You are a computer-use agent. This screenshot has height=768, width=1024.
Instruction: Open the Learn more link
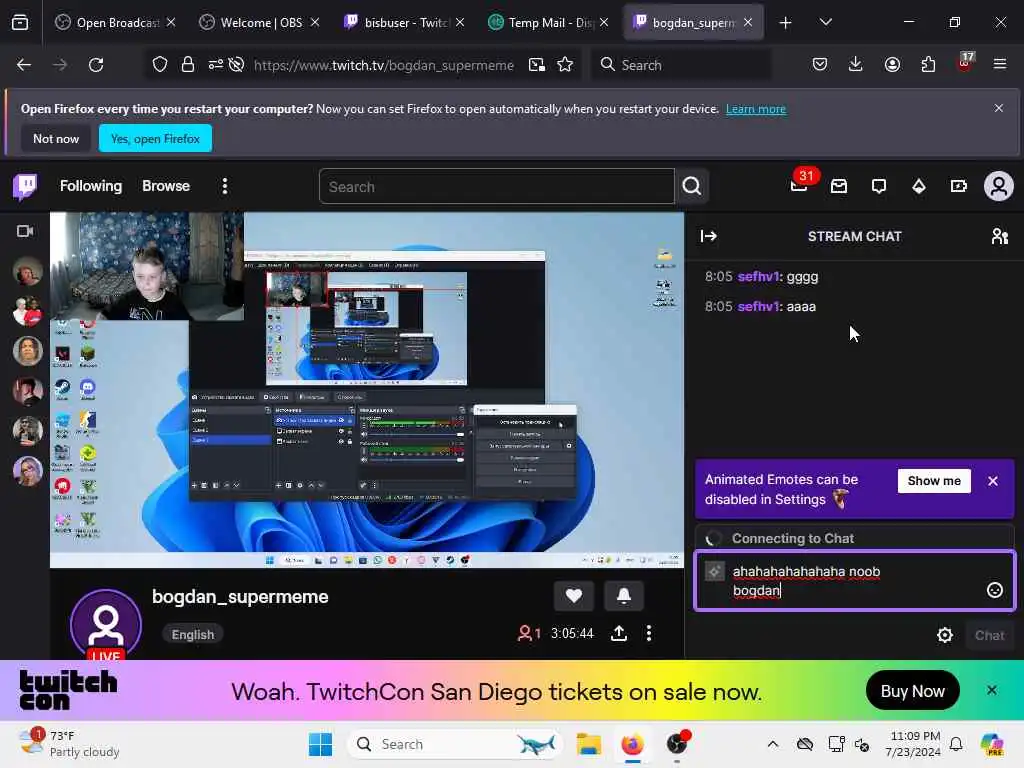coord(756,109)
